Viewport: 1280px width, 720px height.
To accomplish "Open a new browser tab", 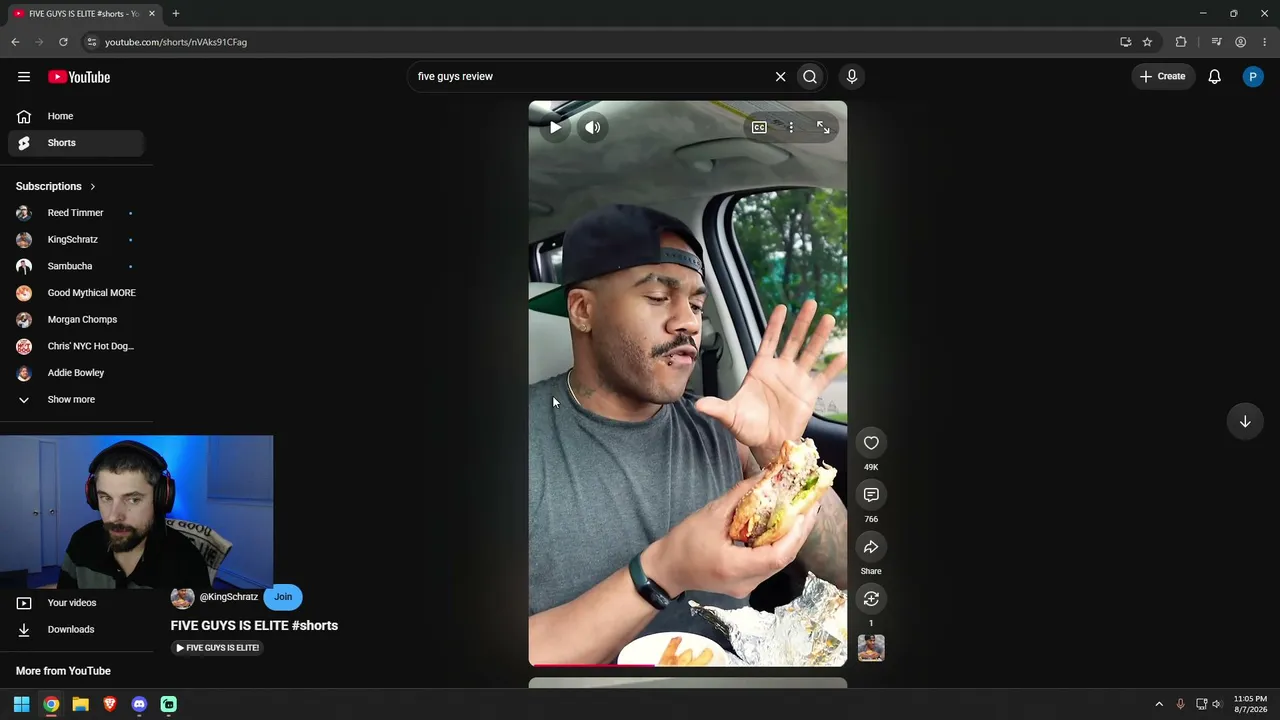I will [x=175, y=14].
